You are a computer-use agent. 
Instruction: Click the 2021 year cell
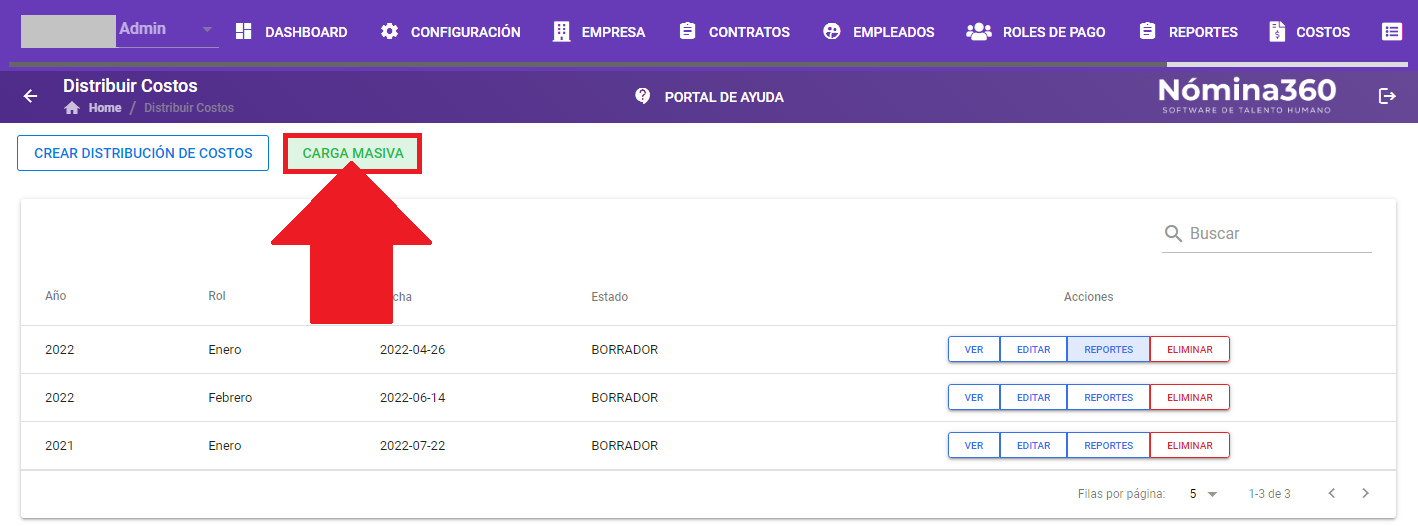tap(60, 446)
